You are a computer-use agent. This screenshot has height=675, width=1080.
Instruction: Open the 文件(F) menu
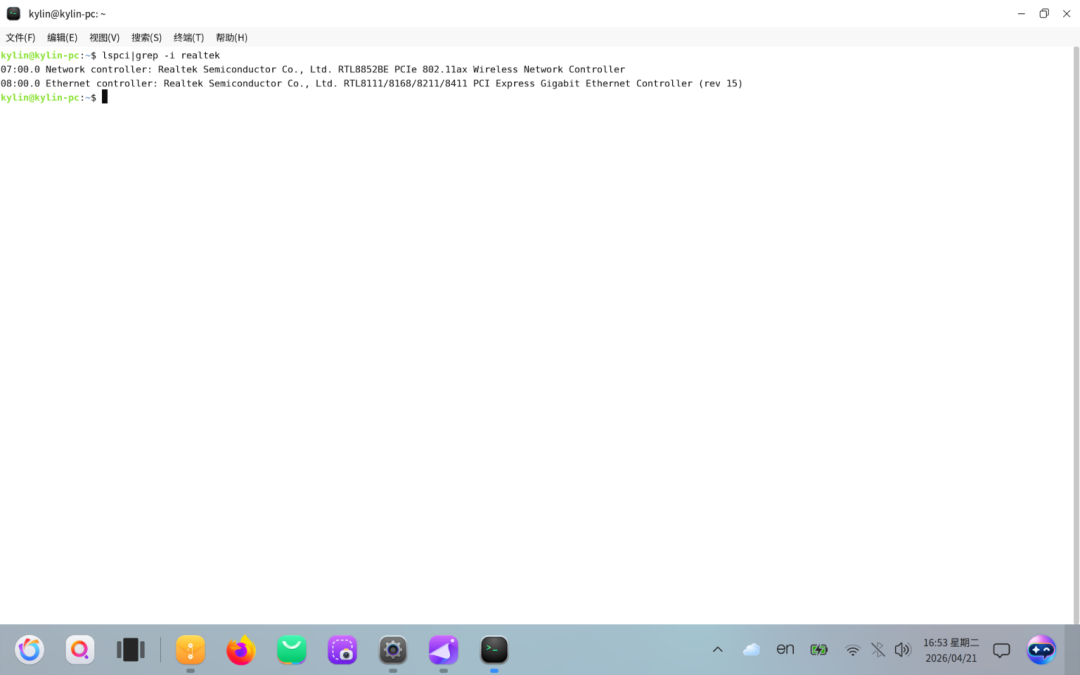pos(21,38)
